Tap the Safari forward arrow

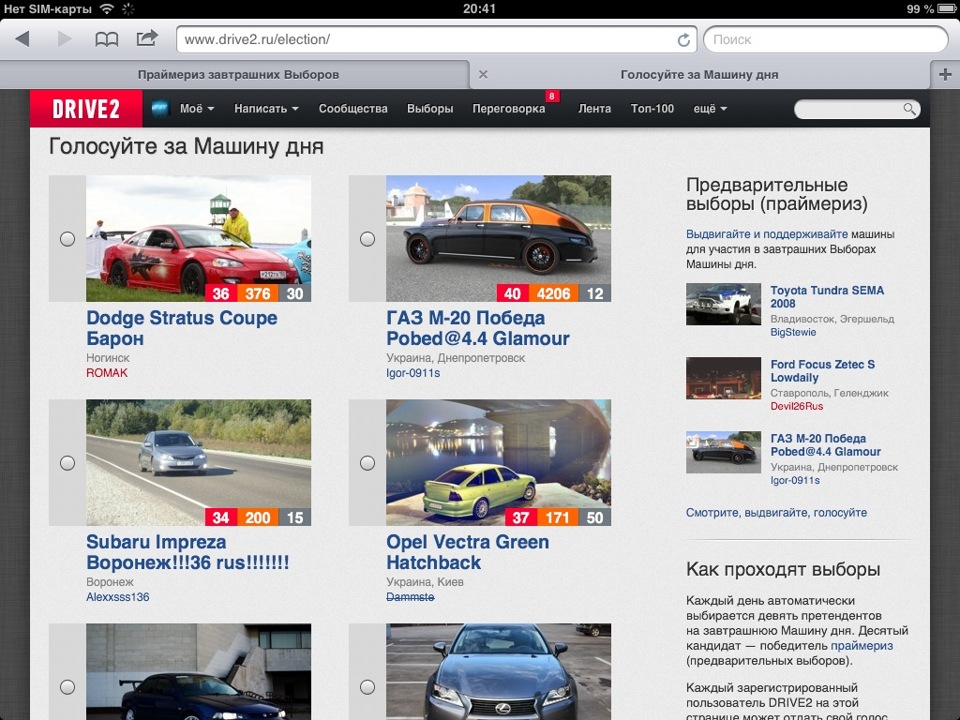pos(64,39)
